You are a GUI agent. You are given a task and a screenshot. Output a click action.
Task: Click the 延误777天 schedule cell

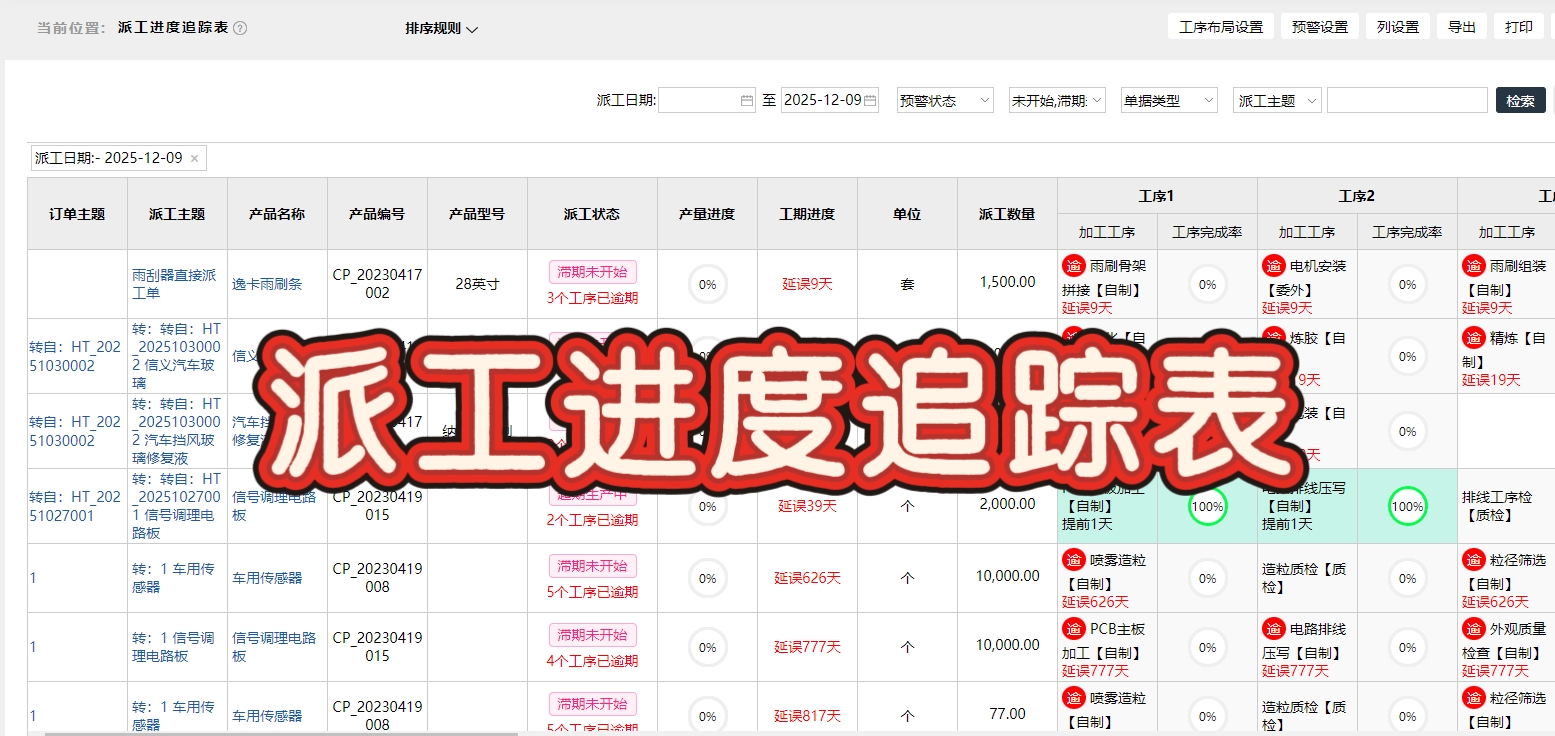pyautogui.click(x=807, y=647)
